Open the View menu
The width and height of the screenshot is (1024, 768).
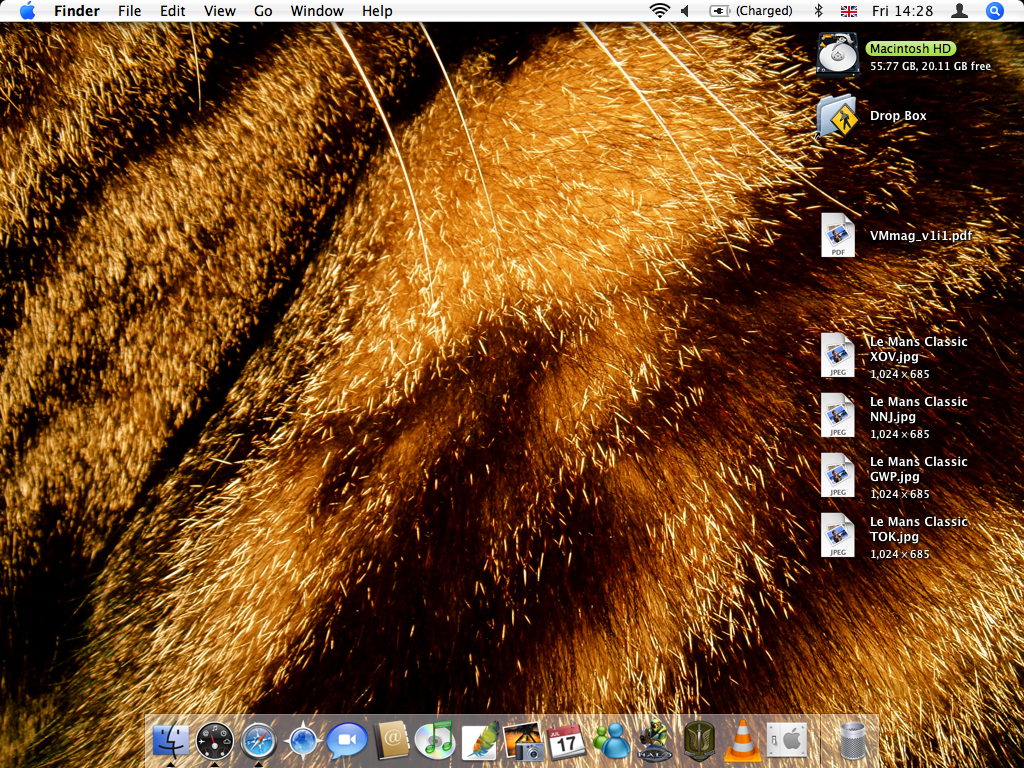click(x=219, y=11)
